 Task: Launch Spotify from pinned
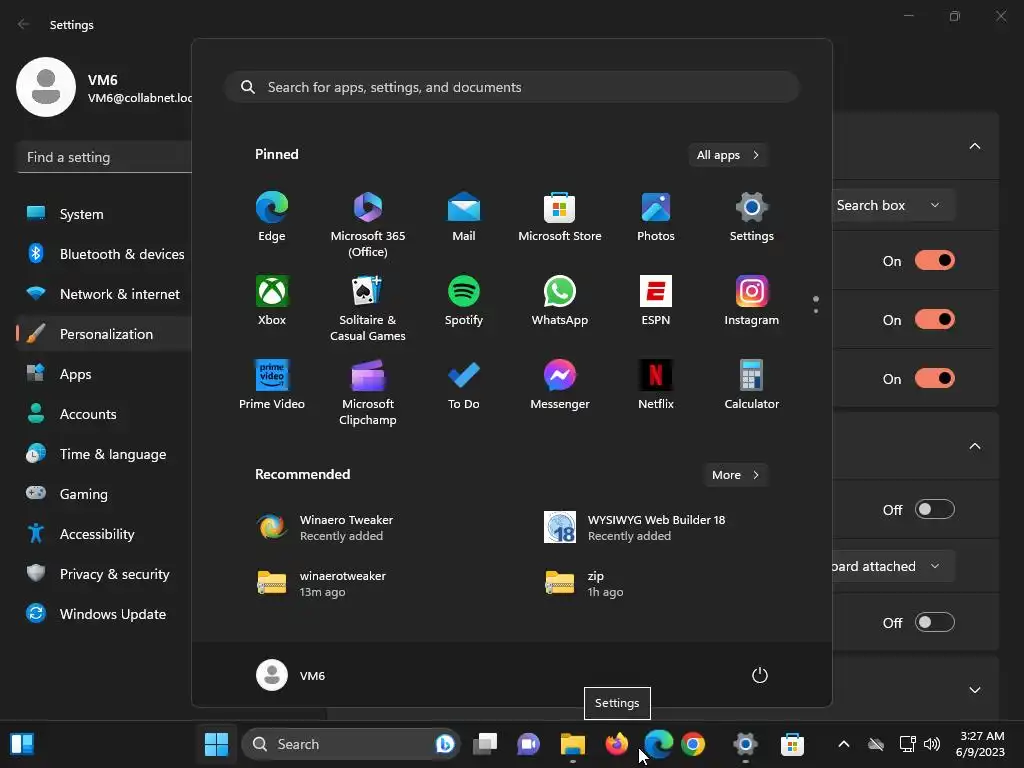click(464, 302)
